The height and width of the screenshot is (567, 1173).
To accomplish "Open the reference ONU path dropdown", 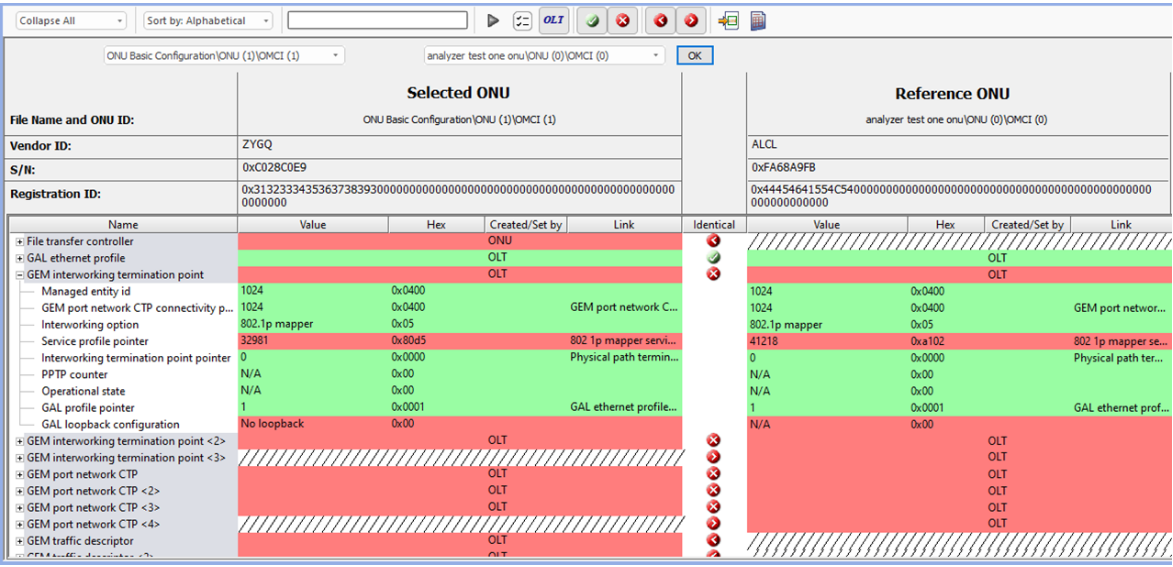I will (544, 56).
